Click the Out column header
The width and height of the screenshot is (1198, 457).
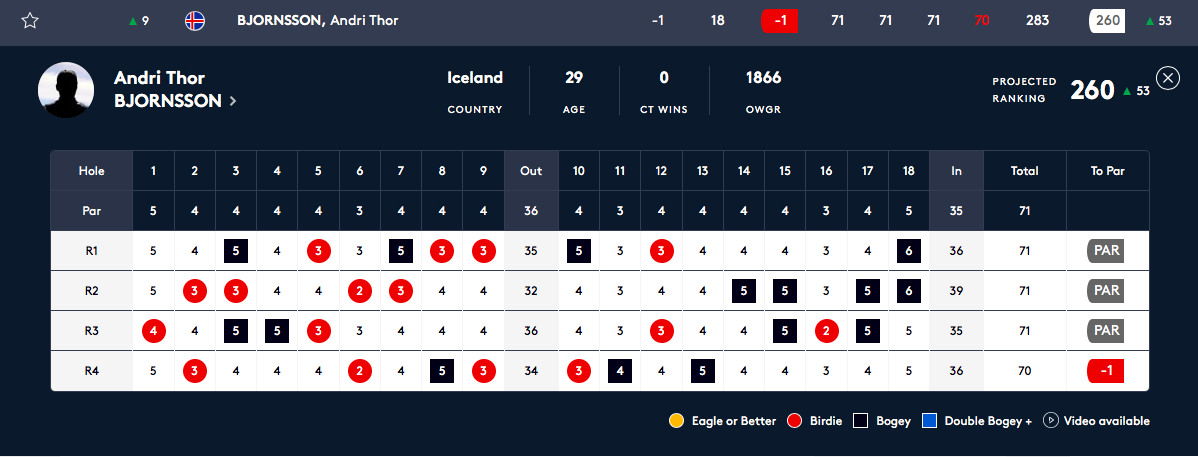coord(531,171)
